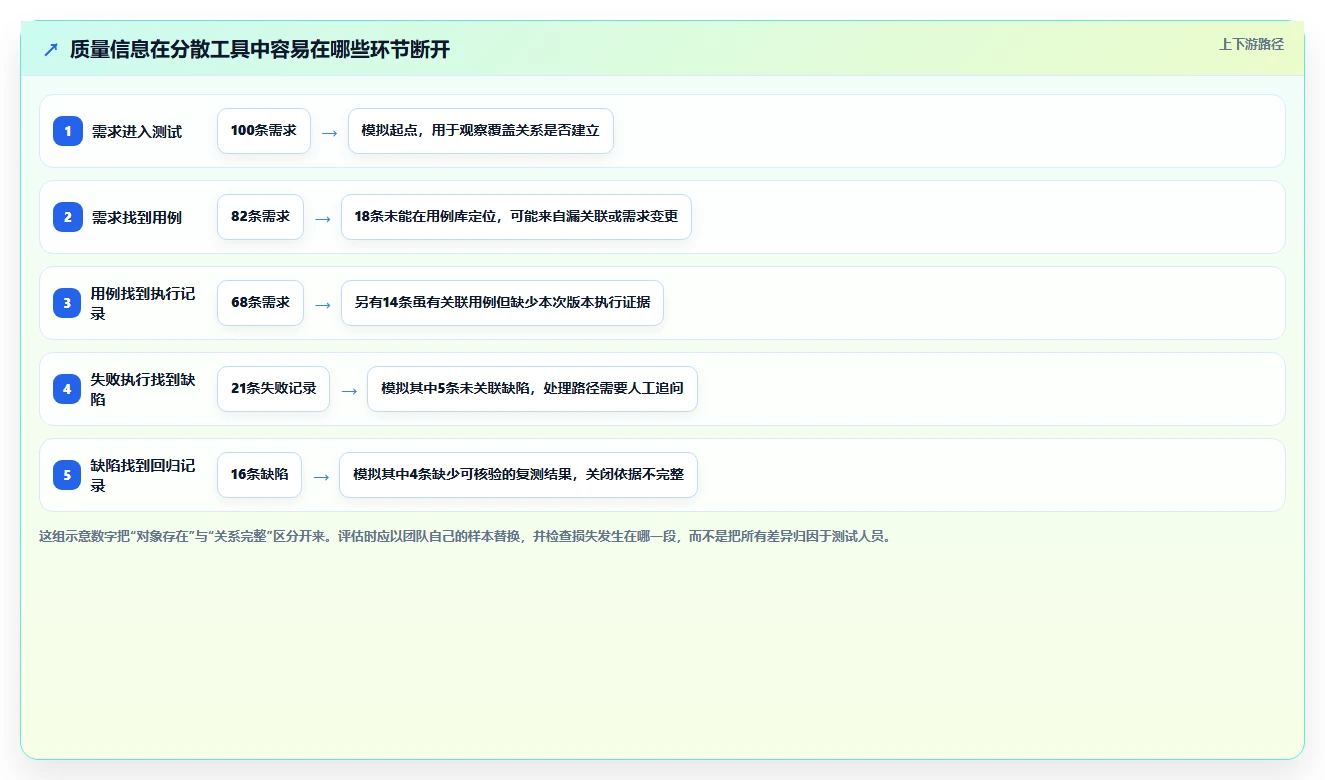Click the footnote starting with 这组示意数字

coord(464,536)
